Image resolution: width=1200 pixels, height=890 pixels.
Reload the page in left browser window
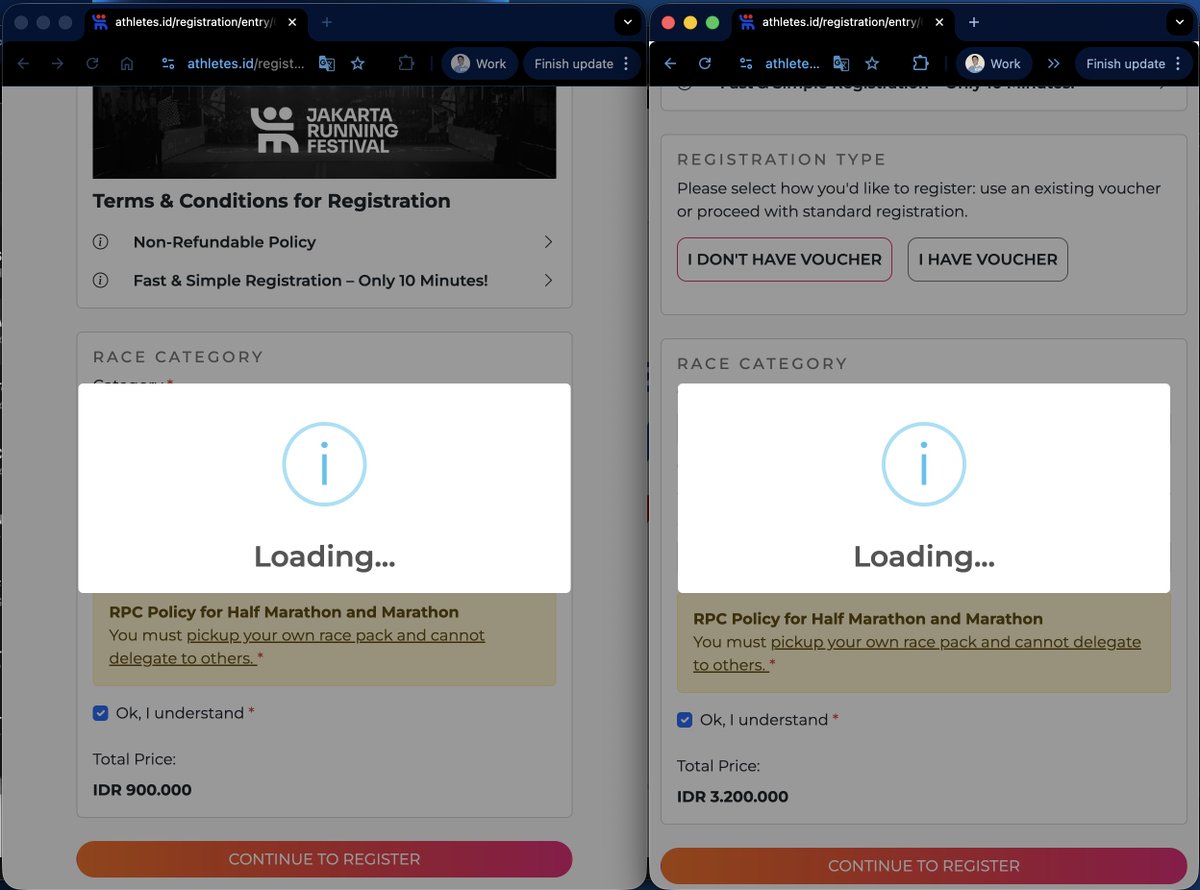pyautogui.click(x=92, y=63)
